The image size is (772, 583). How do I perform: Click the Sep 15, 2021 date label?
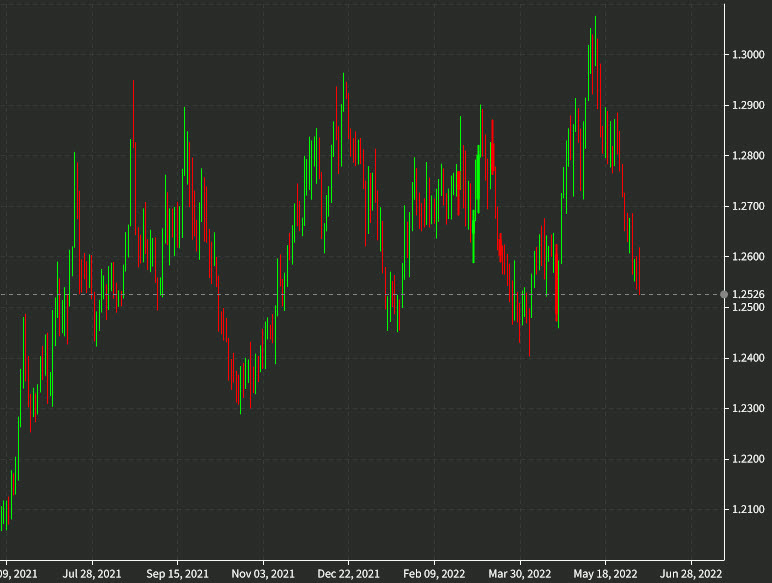click(177, 574)
